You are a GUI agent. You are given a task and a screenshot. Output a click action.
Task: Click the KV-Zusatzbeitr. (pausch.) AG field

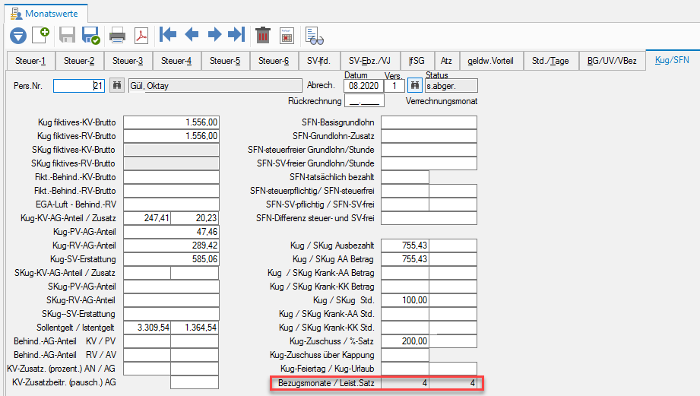coord(195,382)
